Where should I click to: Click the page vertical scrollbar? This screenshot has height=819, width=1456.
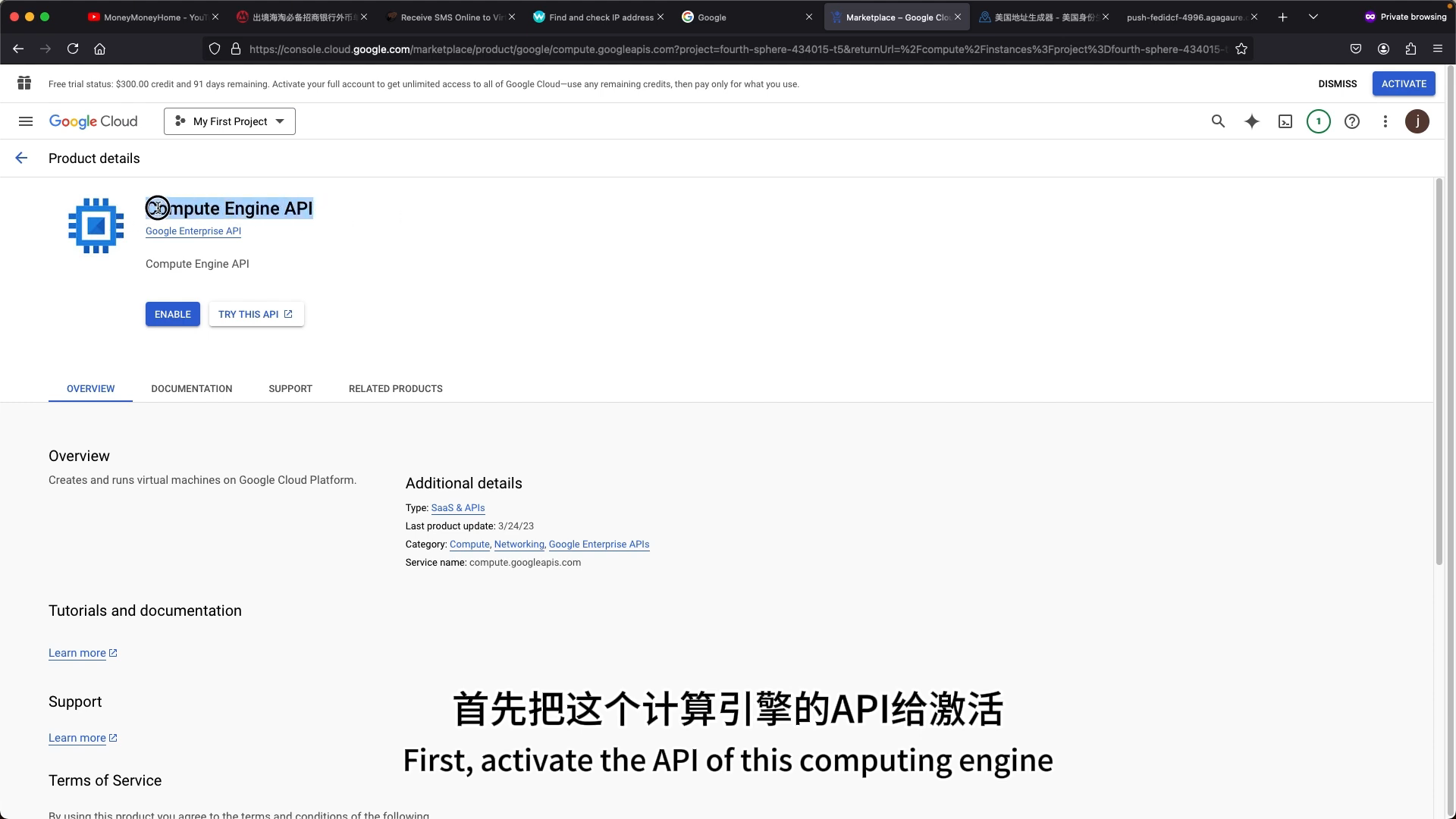click(1439, 372)
